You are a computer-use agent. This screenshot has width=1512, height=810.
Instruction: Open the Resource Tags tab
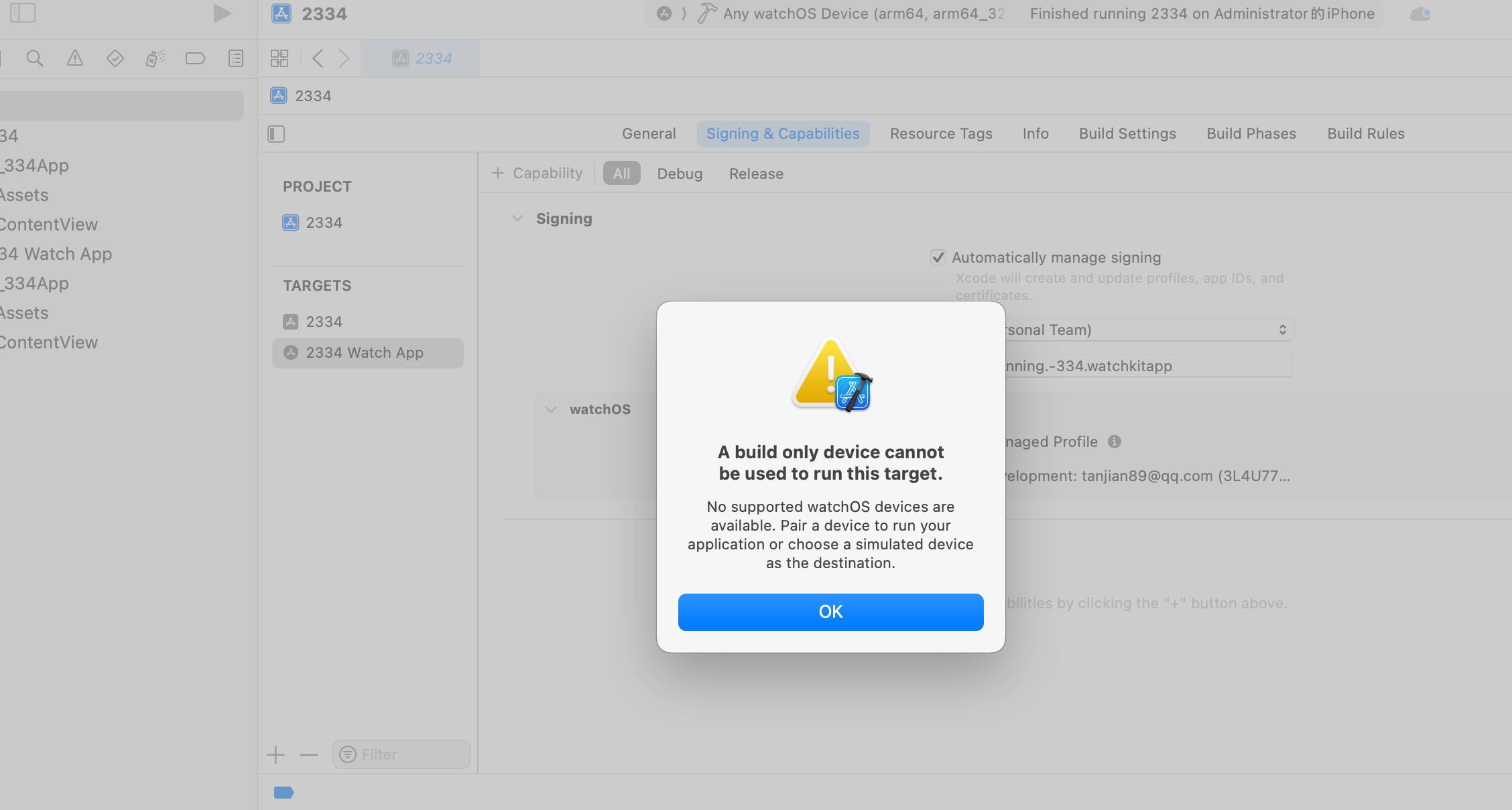coord(941,134)
